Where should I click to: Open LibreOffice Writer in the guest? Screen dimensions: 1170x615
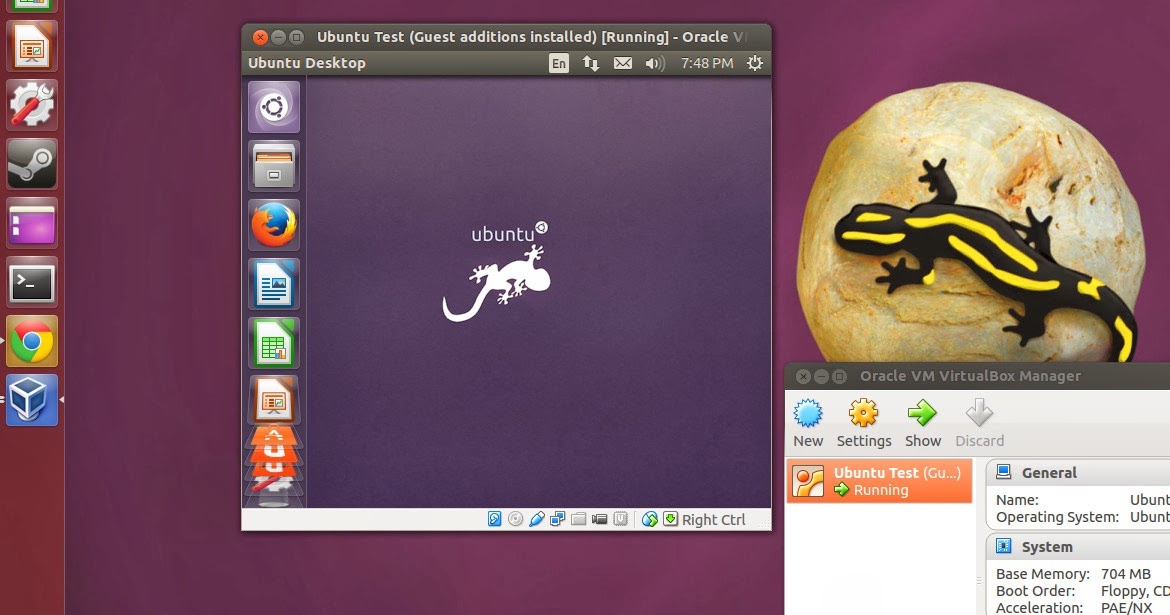[x=273, y=284]
